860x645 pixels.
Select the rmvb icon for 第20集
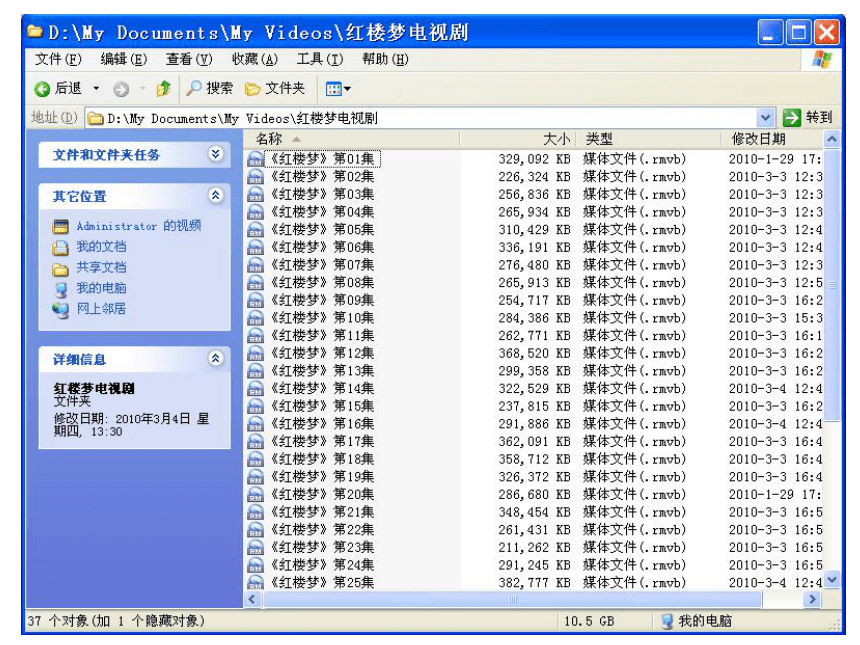pos(256,494)
